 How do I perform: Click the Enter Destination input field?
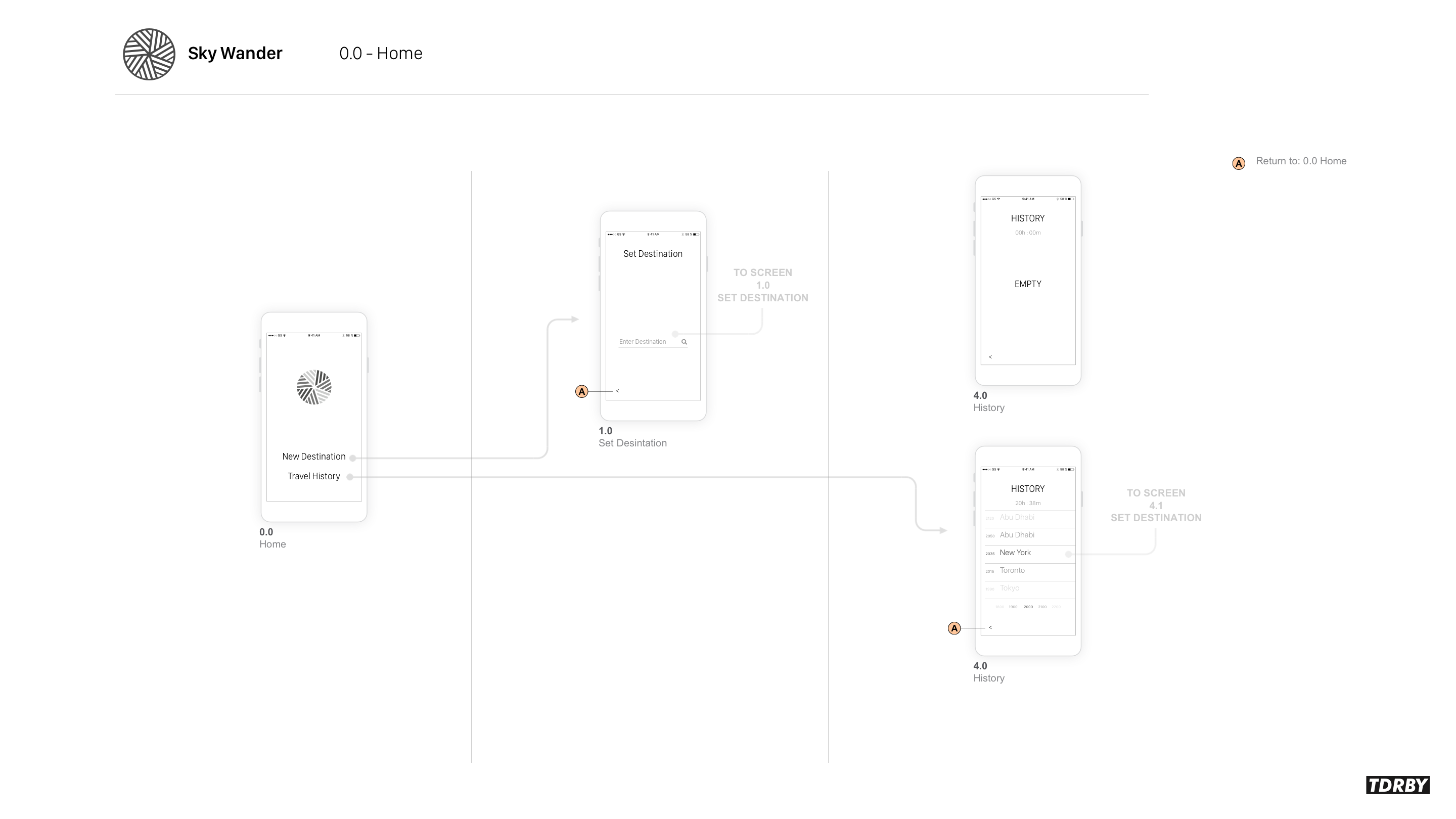[643, 342]
